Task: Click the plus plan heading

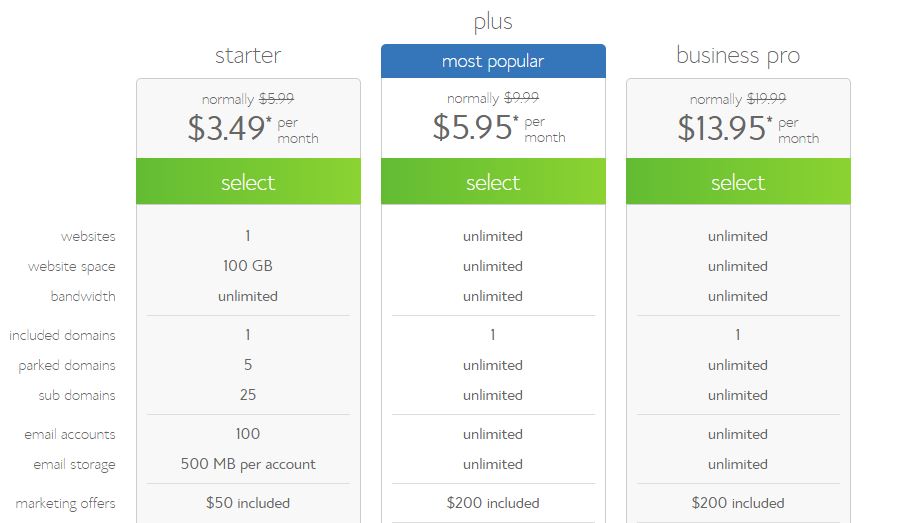Action: click(493, 22)
